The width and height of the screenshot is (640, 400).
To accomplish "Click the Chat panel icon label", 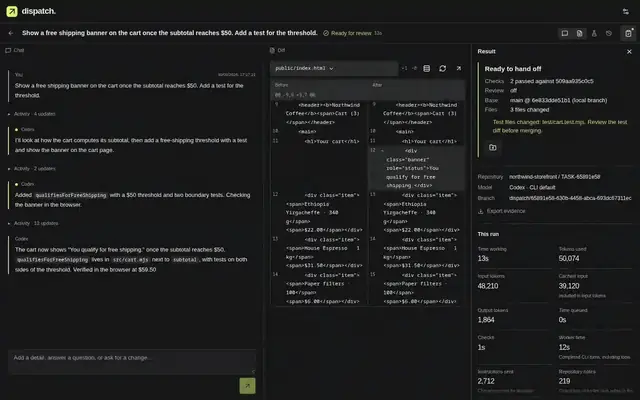I will point(15,50).
